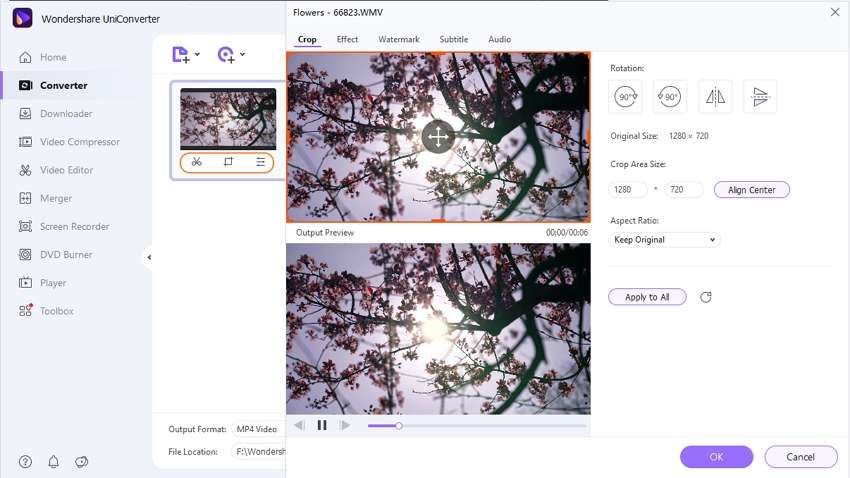Click the reset crop settings icon
The image size is (850, 478).
point(706,297)
